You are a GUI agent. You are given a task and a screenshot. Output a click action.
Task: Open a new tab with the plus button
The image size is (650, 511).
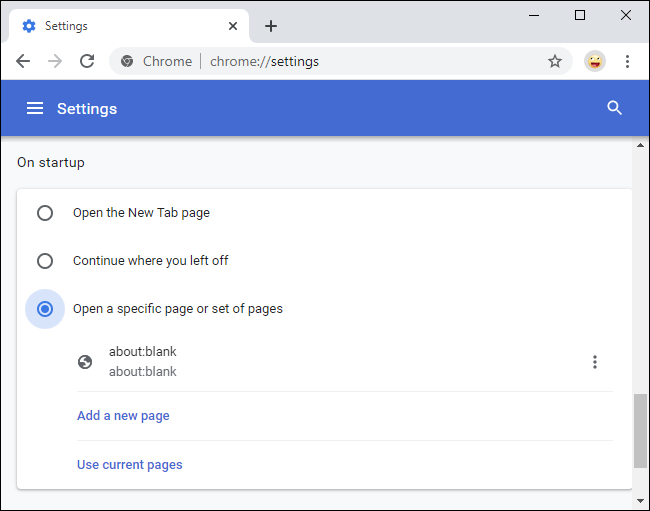click(x=271, y=26)
